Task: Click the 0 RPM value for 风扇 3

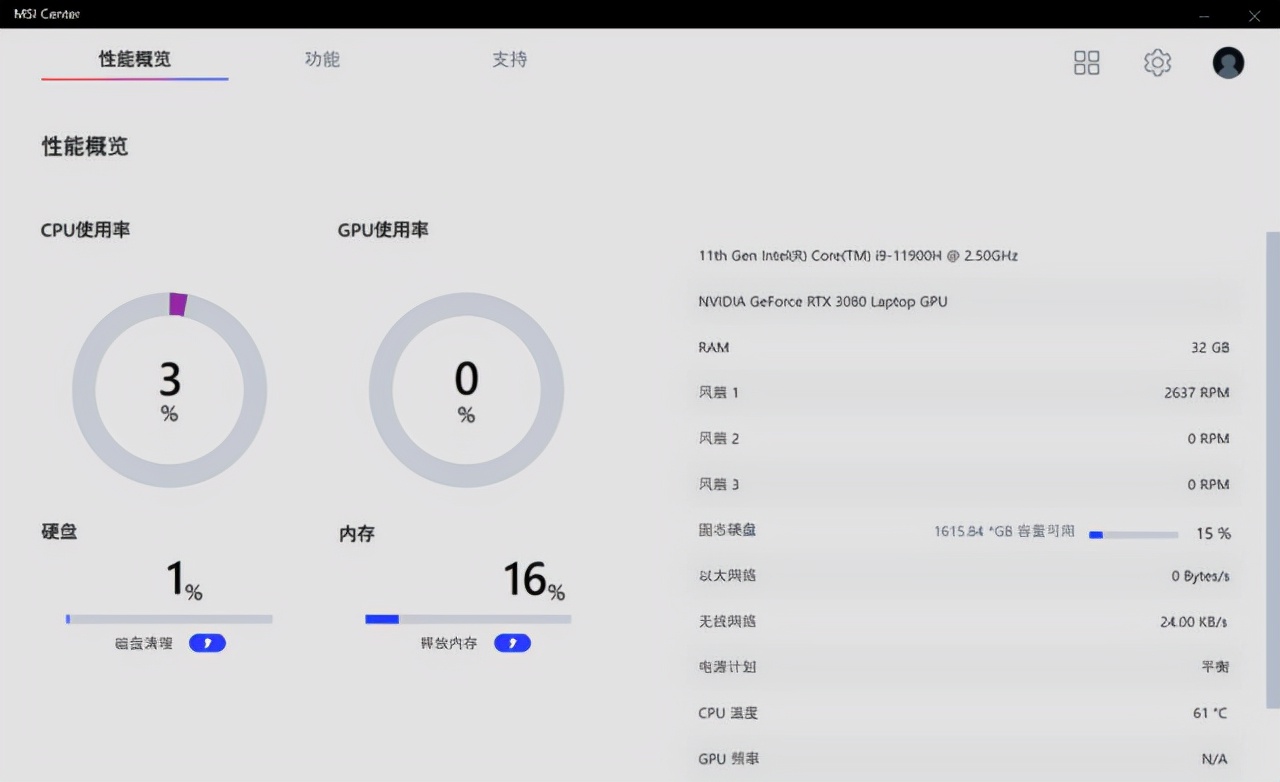Action: [x=1209, y=485]
